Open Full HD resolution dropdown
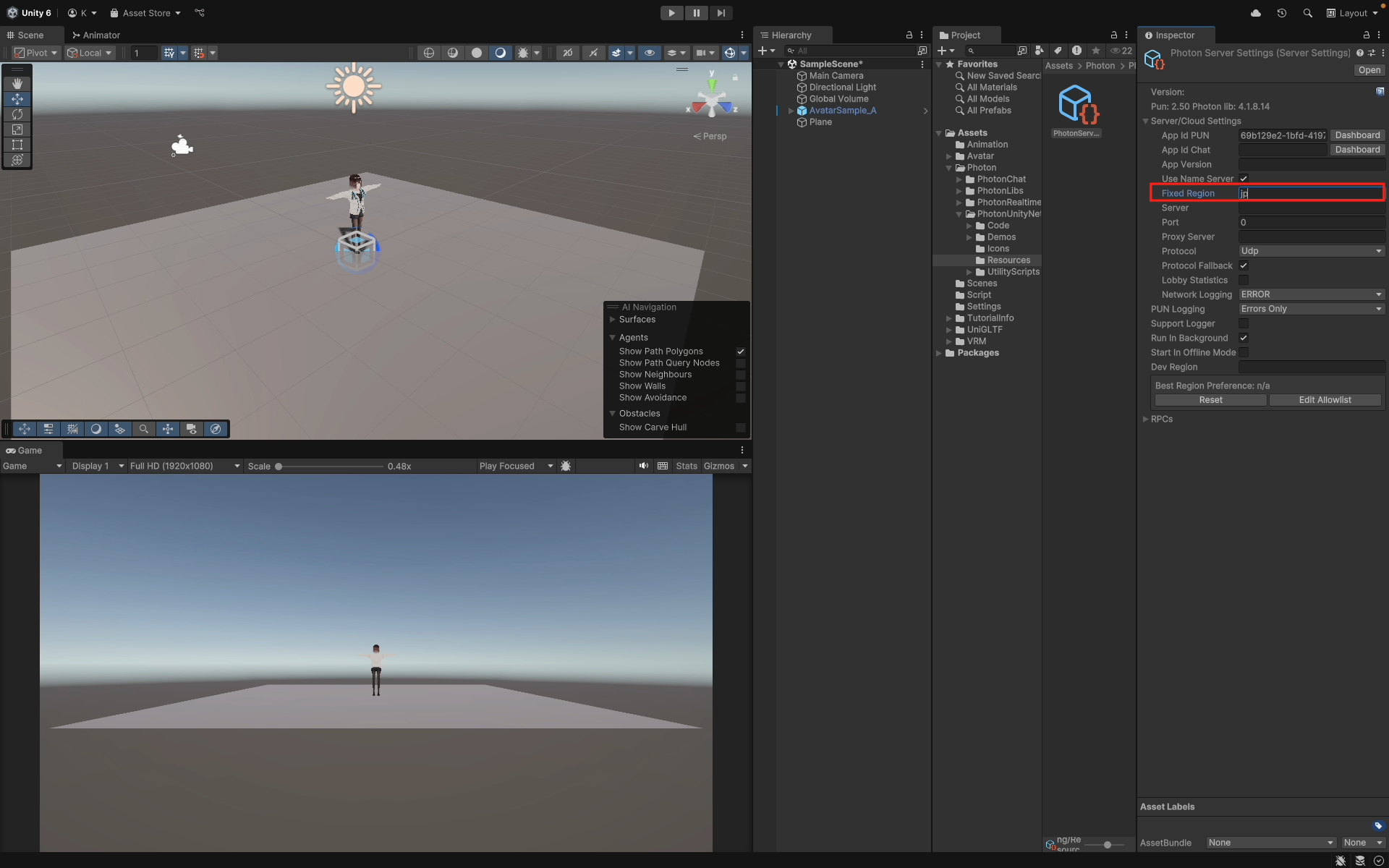Image resolution: width=1389 pixels, height=868 pixels. (x=184, y=466)
